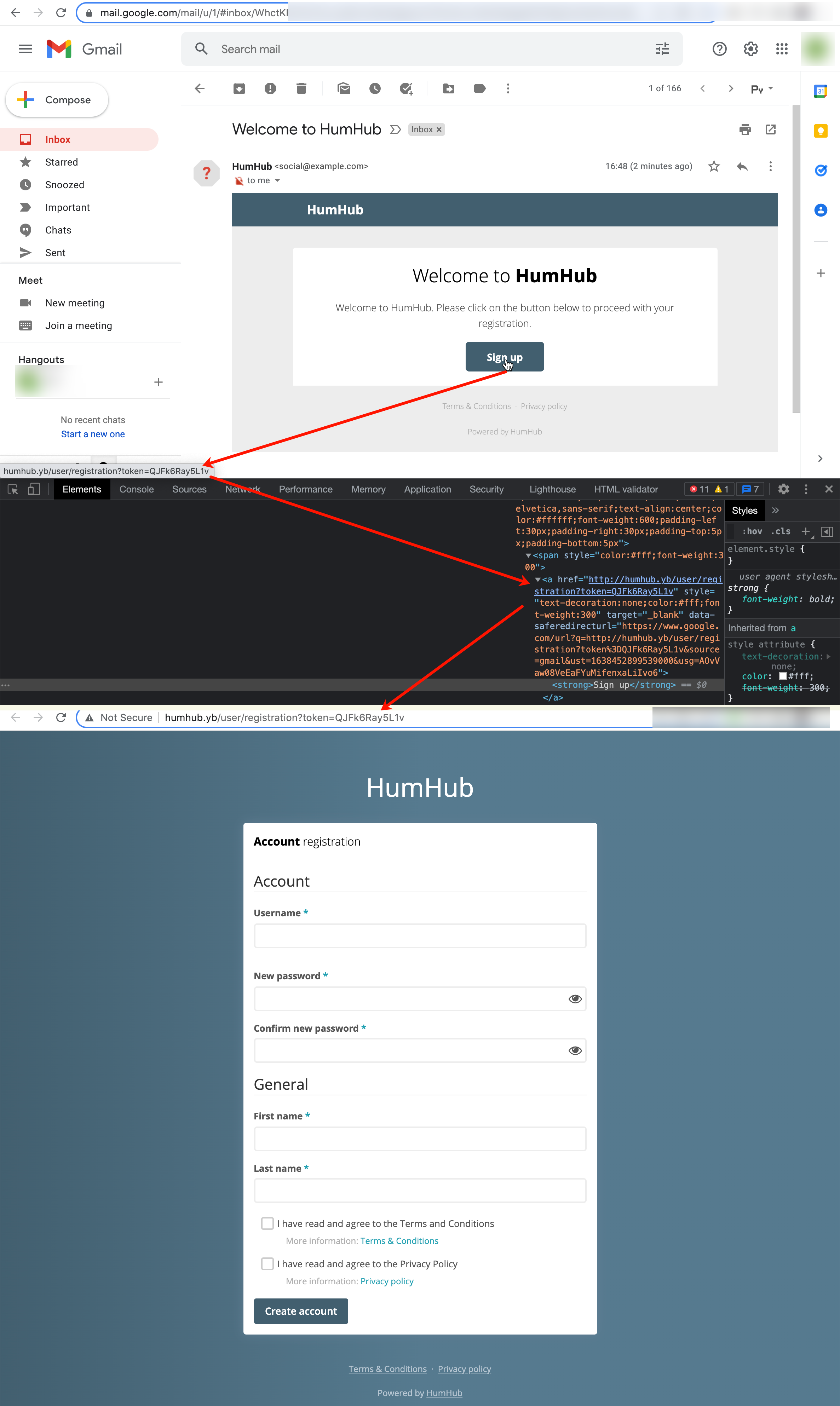Collapse the anchor element in Elements tree

[539, 580]
